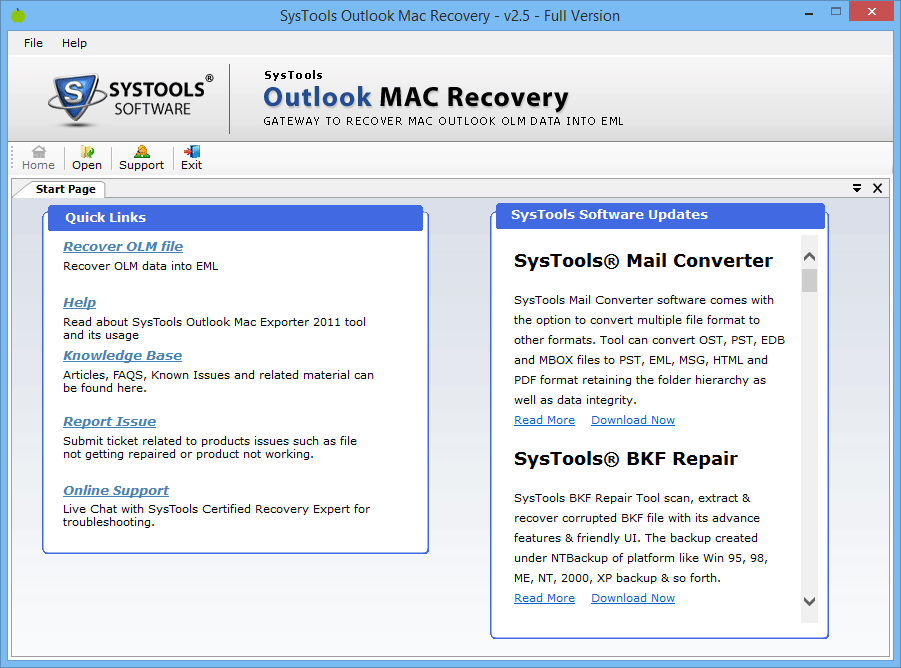
Task: Click the green apple app icon
Action: click(15, 15)
